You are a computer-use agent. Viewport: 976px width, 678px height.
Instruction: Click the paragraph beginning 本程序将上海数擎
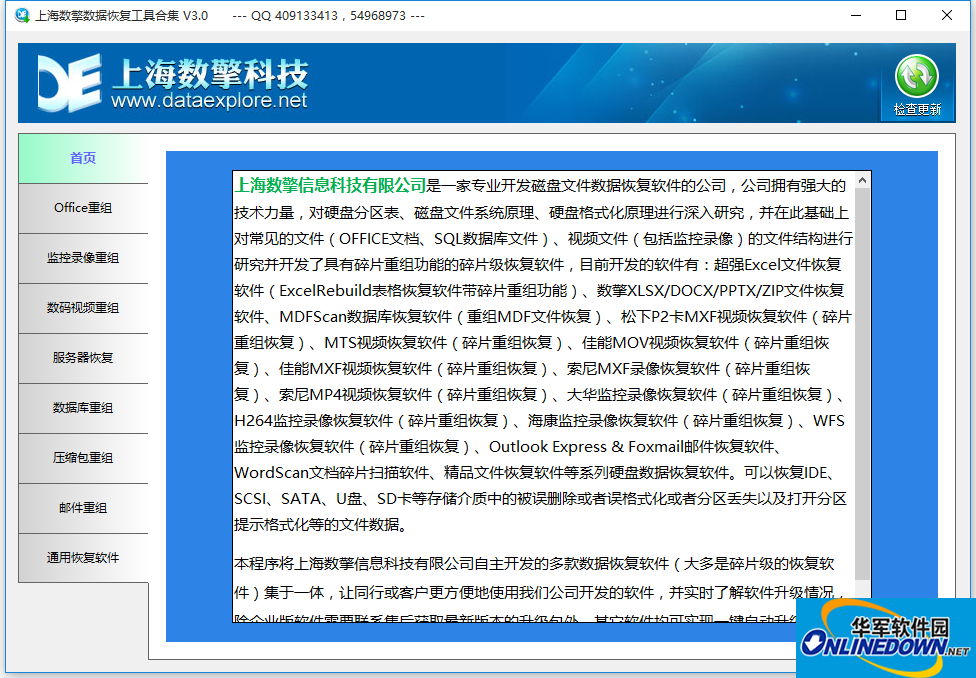tap(540, 591)
